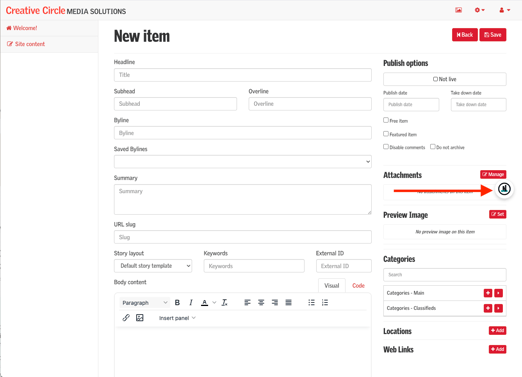
Task: Search in the Categories field
Action: (x=445, y=275)
